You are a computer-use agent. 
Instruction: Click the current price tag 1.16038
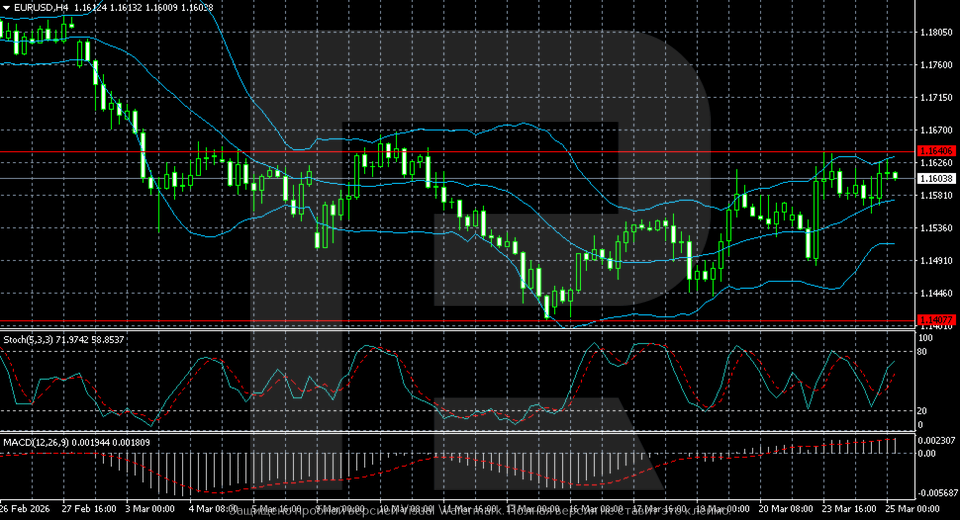(x=936, y=178)
